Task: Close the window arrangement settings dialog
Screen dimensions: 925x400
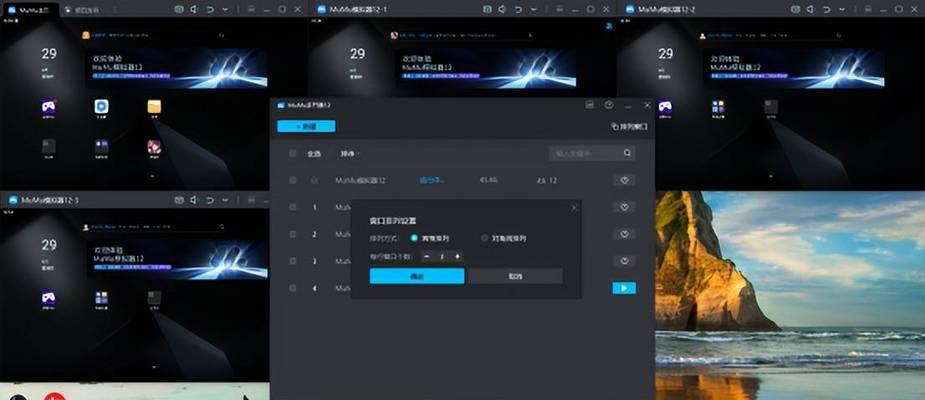Action: (x=575, y=208)
